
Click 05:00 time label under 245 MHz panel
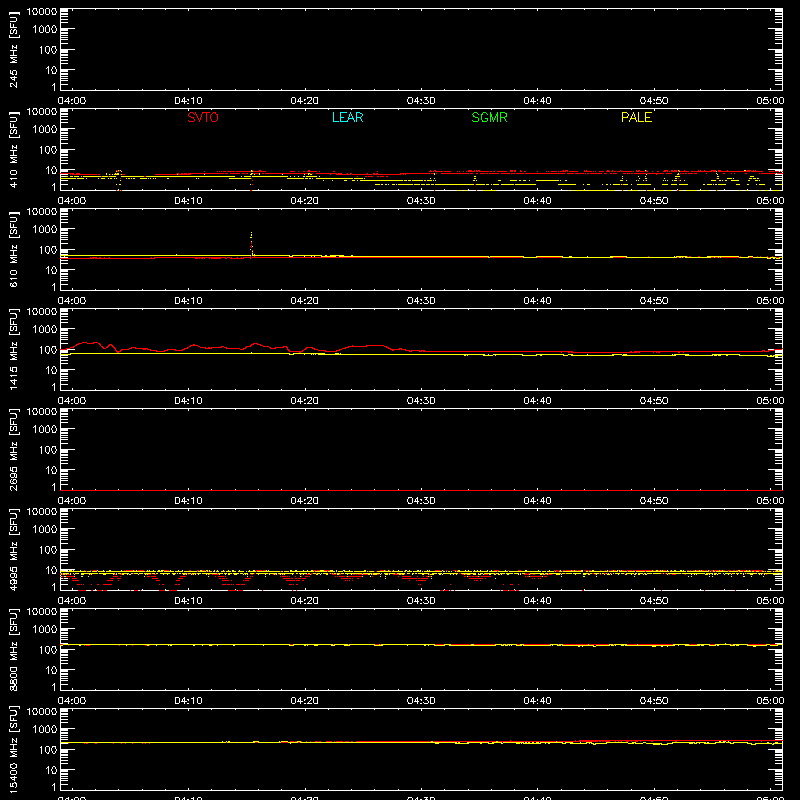pyautogui.click(x=770, y=101)
